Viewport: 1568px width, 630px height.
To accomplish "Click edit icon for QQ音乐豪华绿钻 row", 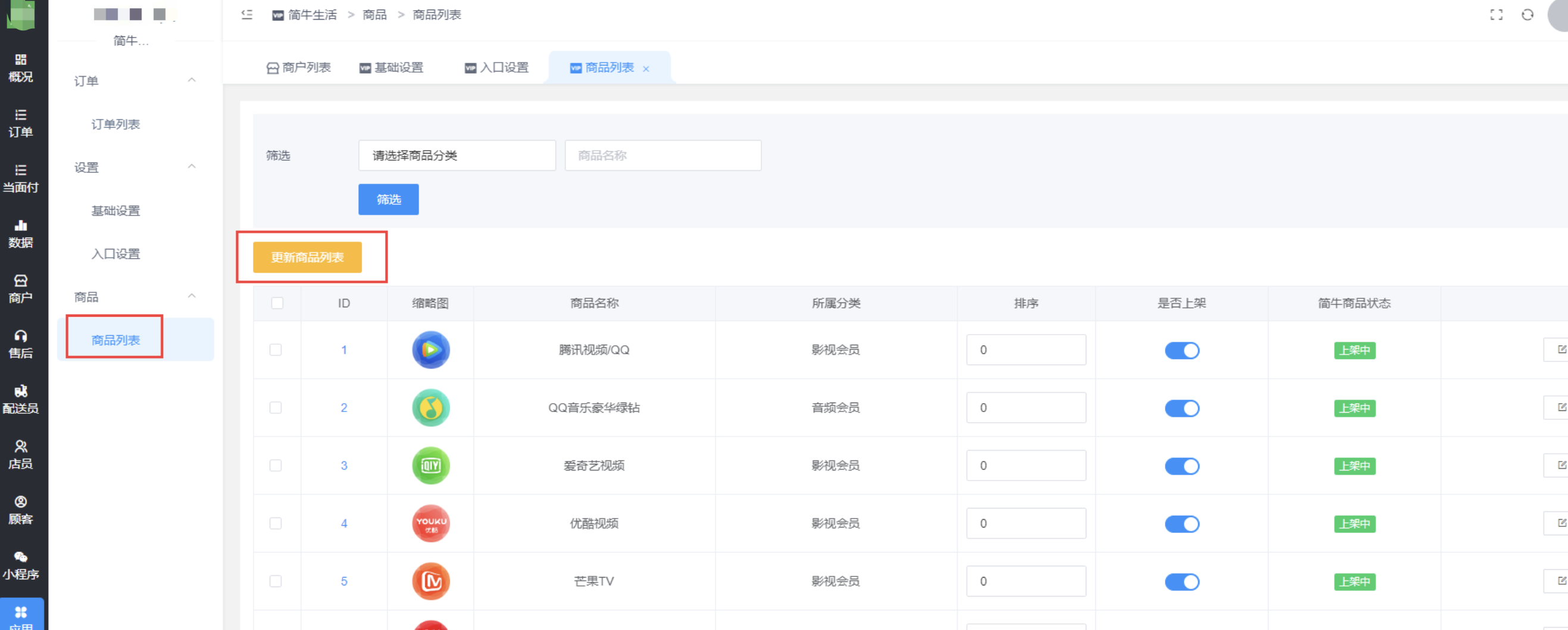I will coord(1561,407).
